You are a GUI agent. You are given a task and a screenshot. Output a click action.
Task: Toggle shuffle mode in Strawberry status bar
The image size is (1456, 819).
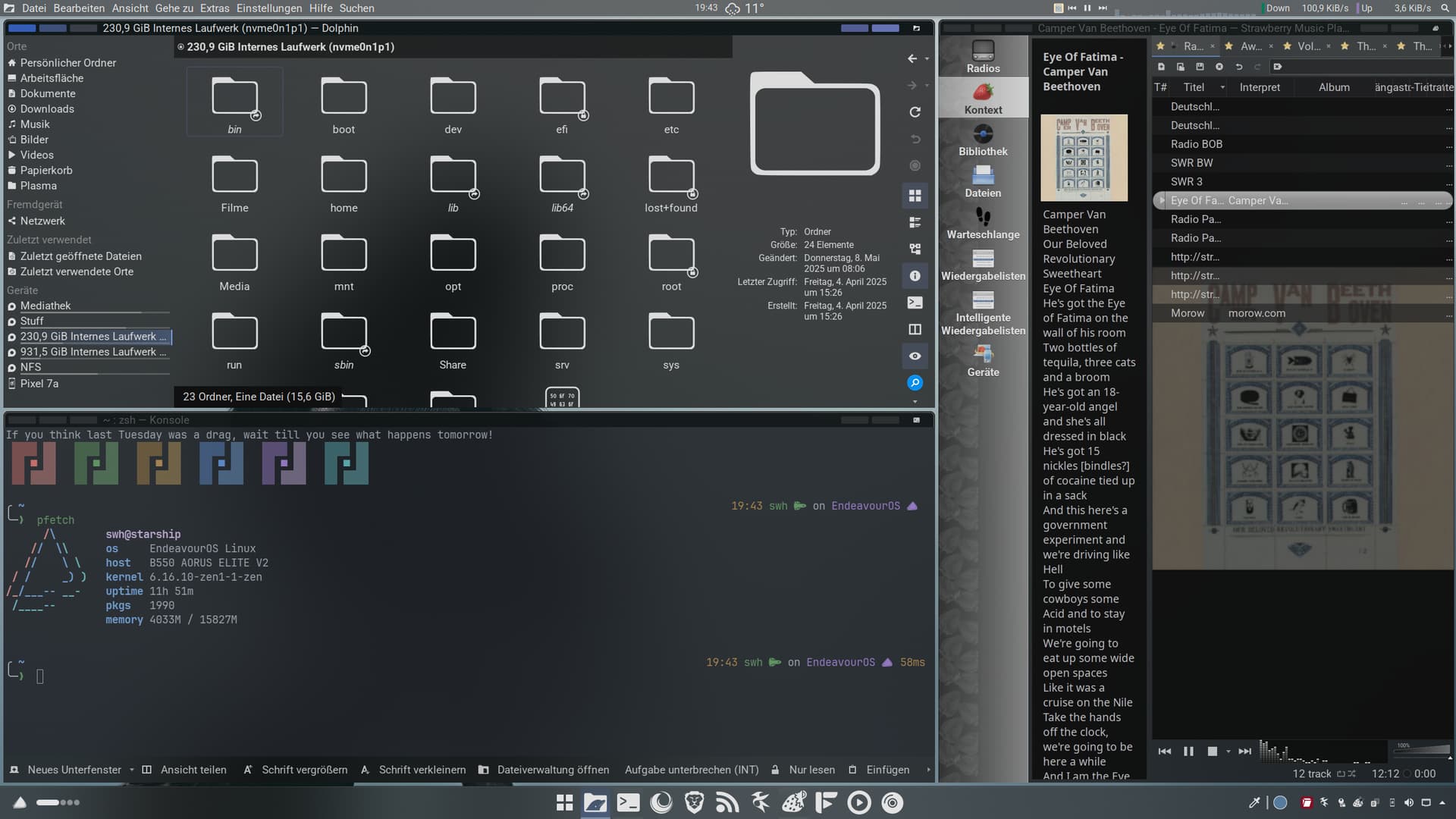pyautogui.click(x=1352, y=773)
